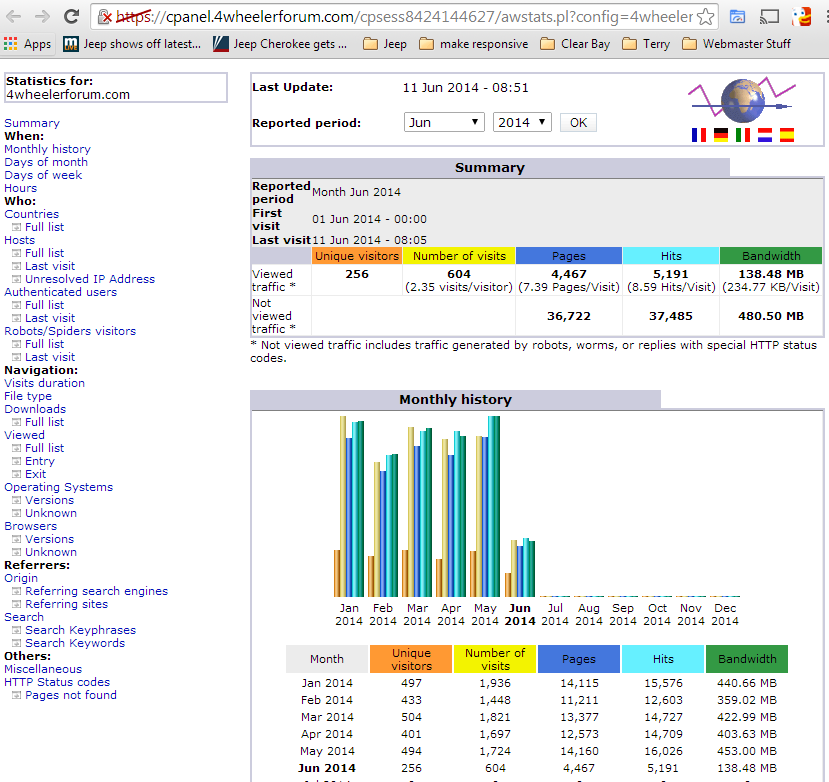The width and height of the screenshot is (829, 782).
Task: Open the Webmaster Stuff bookmarks folder
Action: [736, 44]
